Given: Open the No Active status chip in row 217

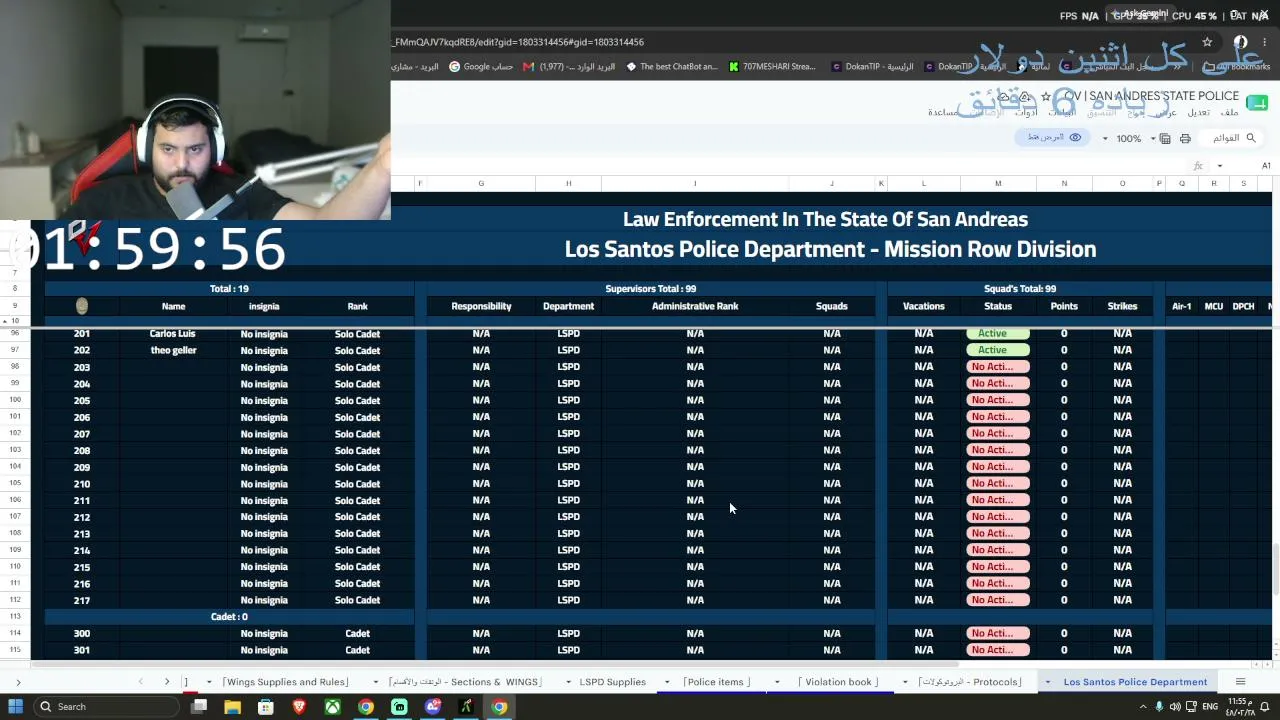Looking at the screenshot, I should coord(997,600).
